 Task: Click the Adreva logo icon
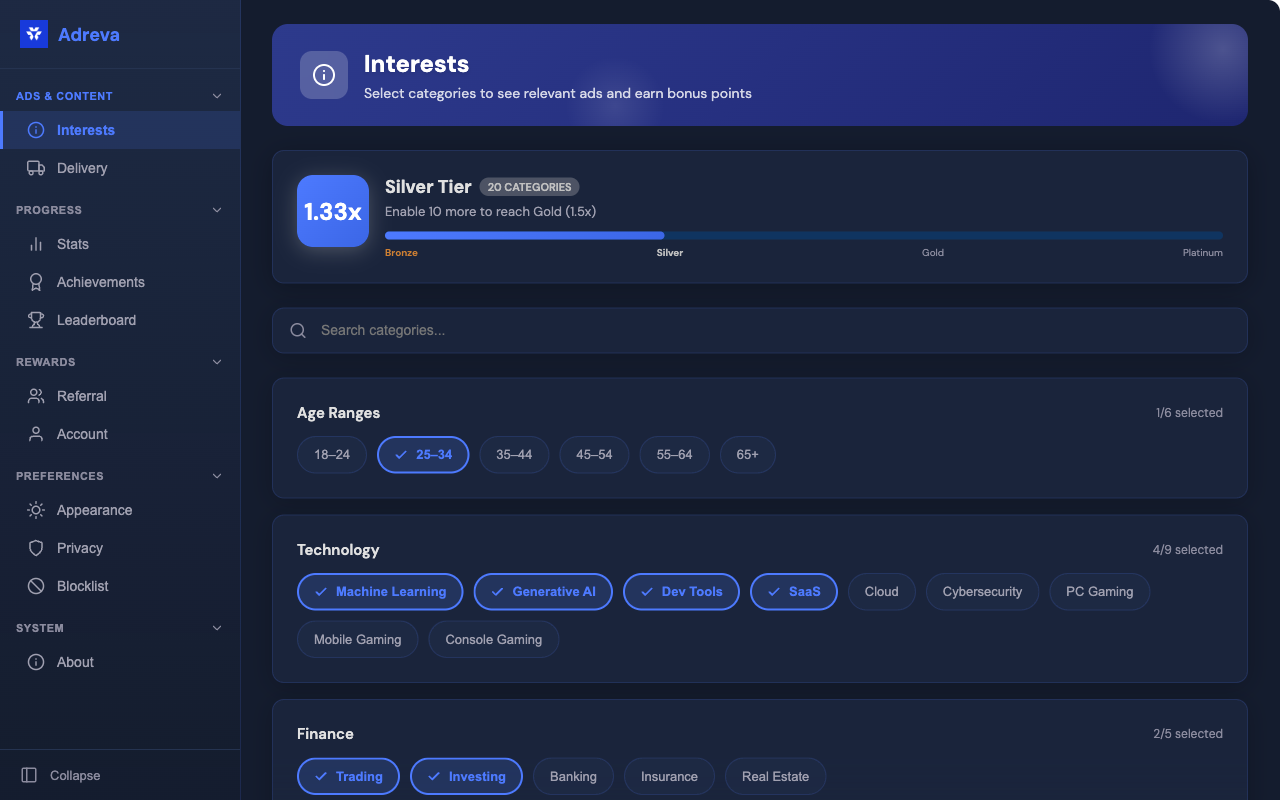coord(34,34)
